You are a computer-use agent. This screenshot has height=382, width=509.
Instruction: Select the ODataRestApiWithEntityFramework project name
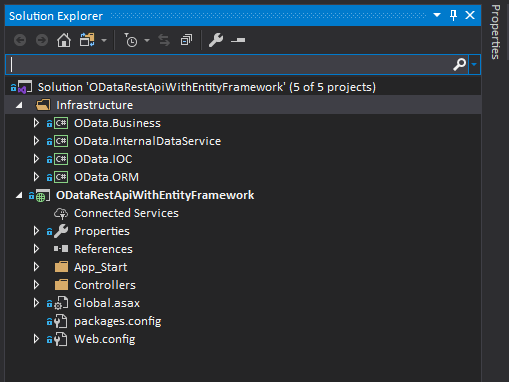coord(155,195)
